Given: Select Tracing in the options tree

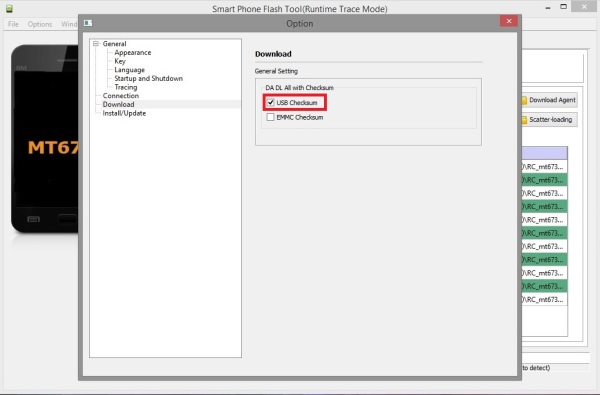Looking at the screenshot, I should (126, 87).
